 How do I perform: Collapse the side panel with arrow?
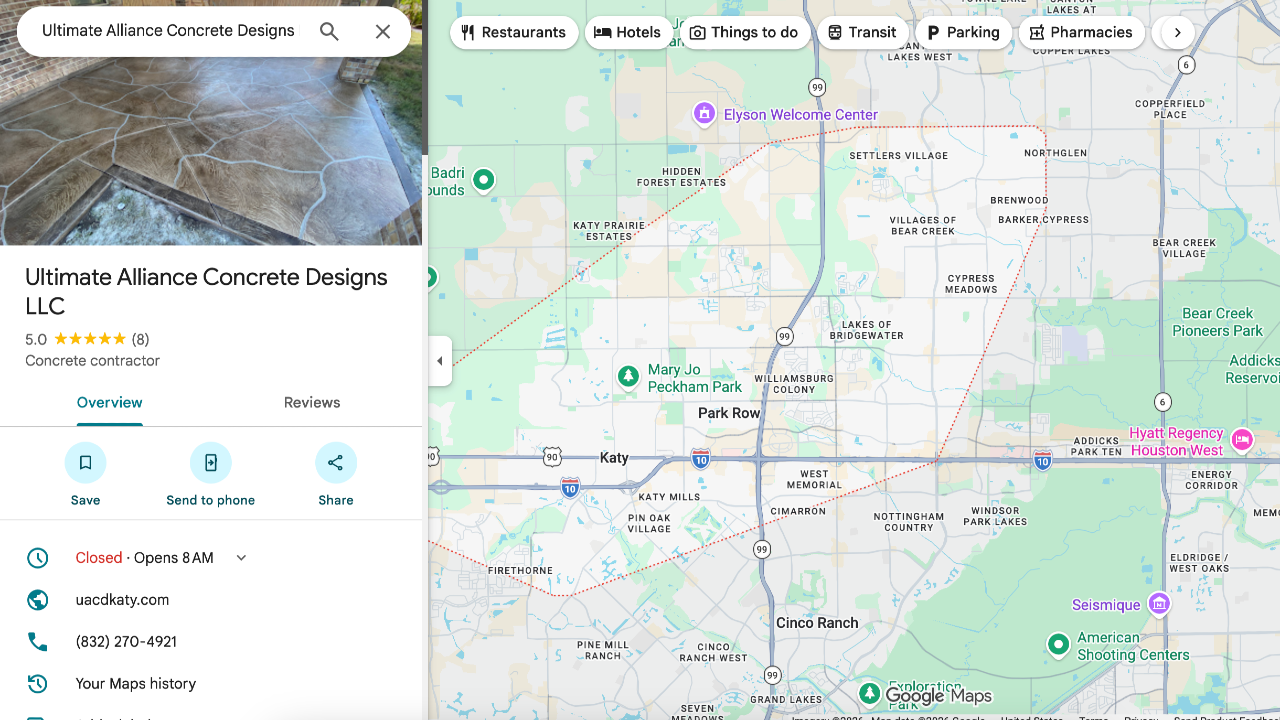[x=440, y=361]
